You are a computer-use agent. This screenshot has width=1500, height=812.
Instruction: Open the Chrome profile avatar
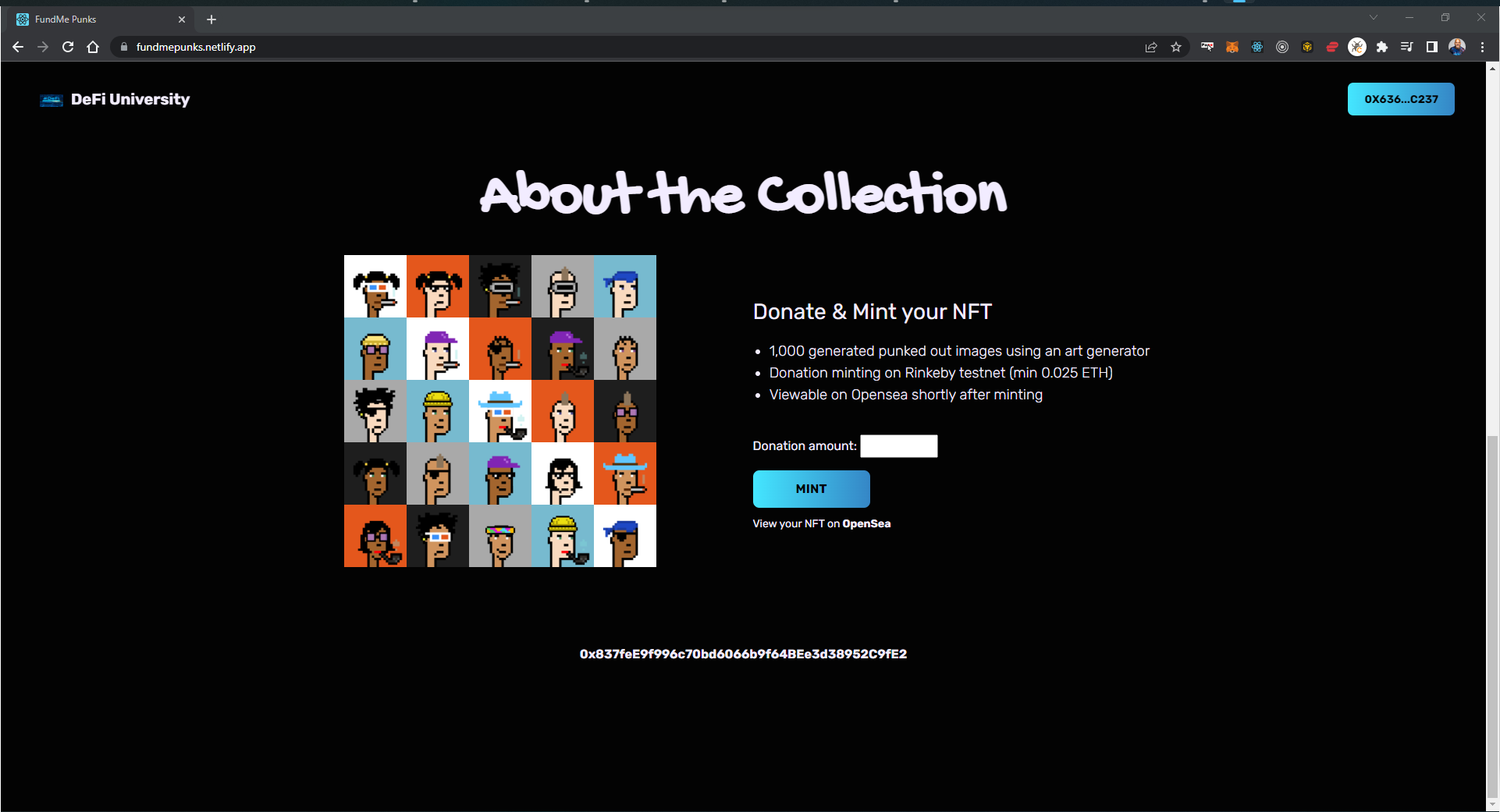pyautogui.click(x=1457, y=47)
